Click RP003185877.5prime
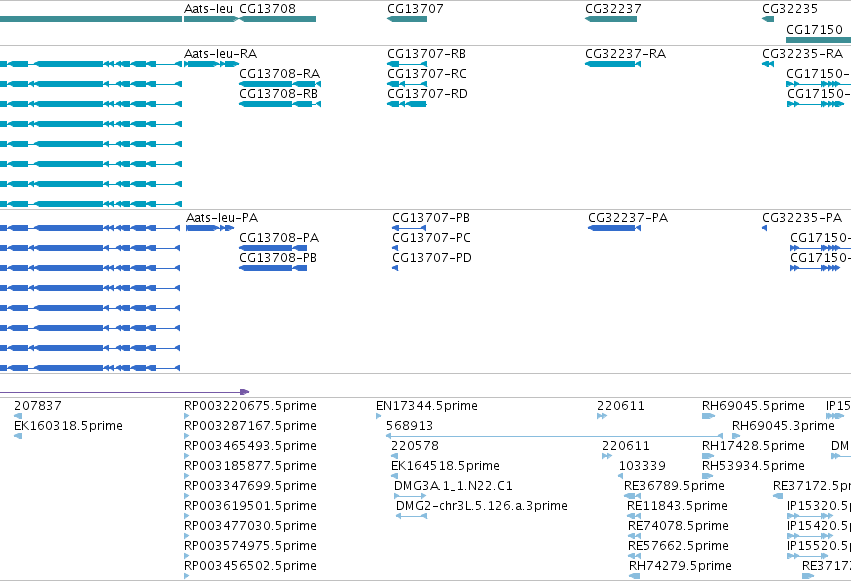Screen dimensions: 851x581 pos(187,476)
